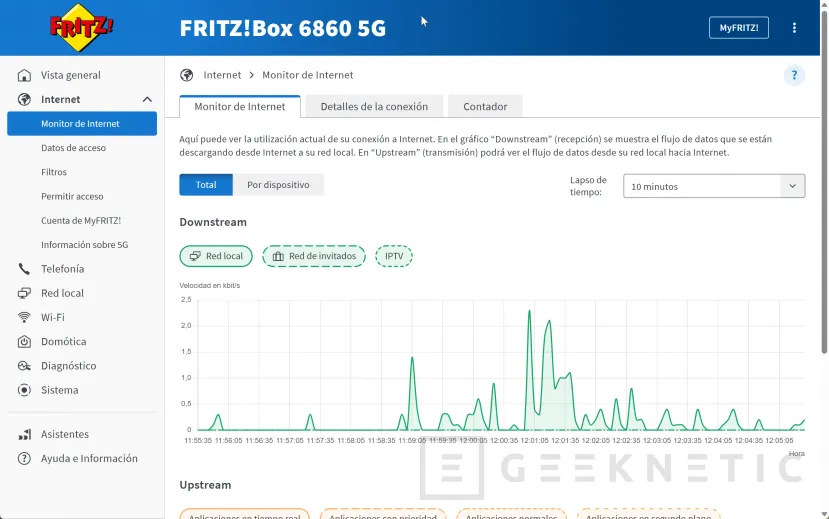Switch to Detalles de la conexión tab
Screen dimensions: 829x519
click(x=374, y=107)
